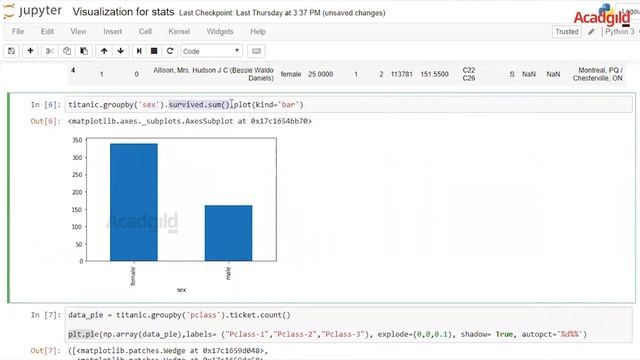Click the pencil edit-mode indicator icon
Image resolution: width=640 pixels, height=360 pixels.
pyautogui.click(x=591, y=31)
